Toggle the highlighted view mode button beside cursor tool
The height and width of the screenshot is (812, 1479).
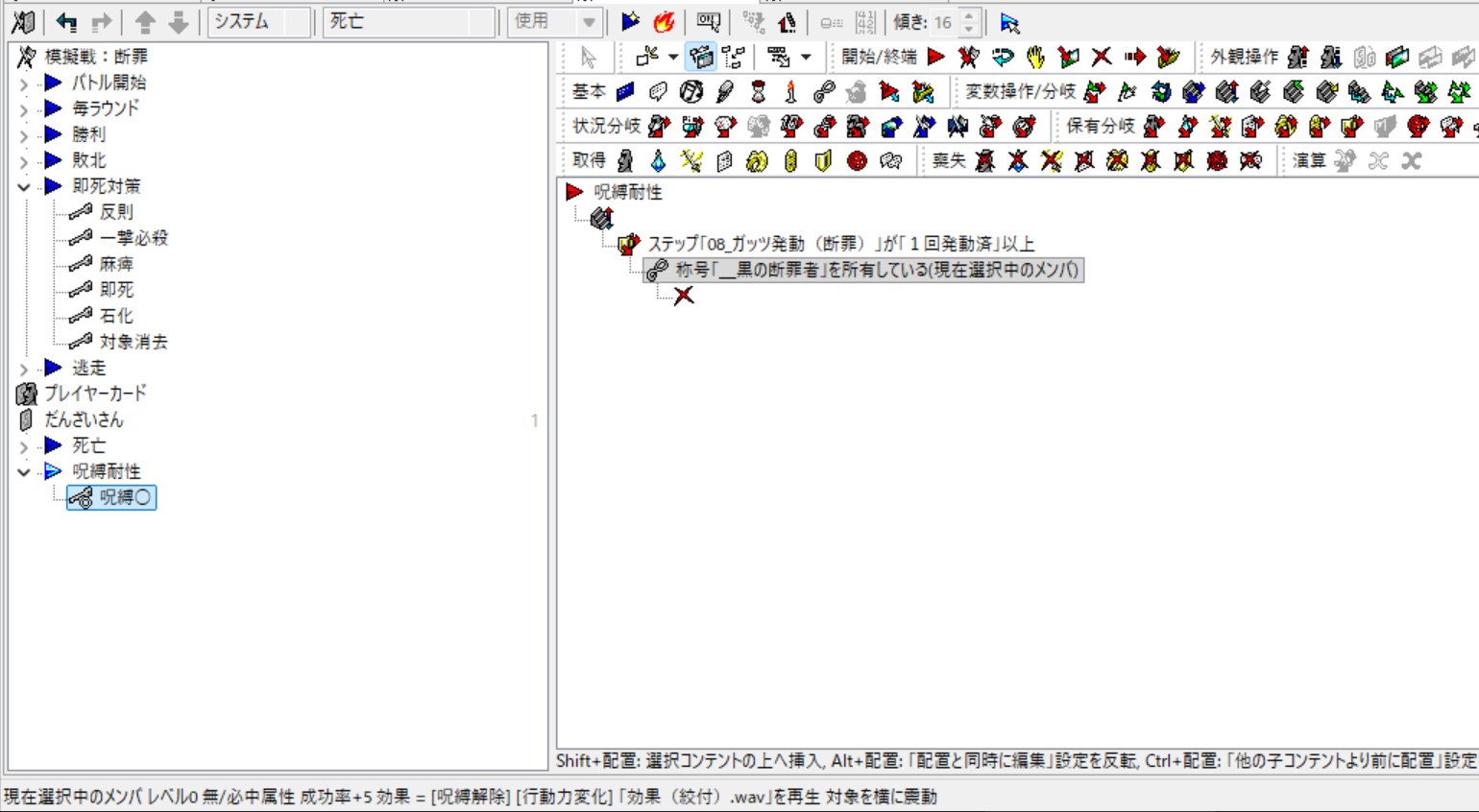[702, 57]
